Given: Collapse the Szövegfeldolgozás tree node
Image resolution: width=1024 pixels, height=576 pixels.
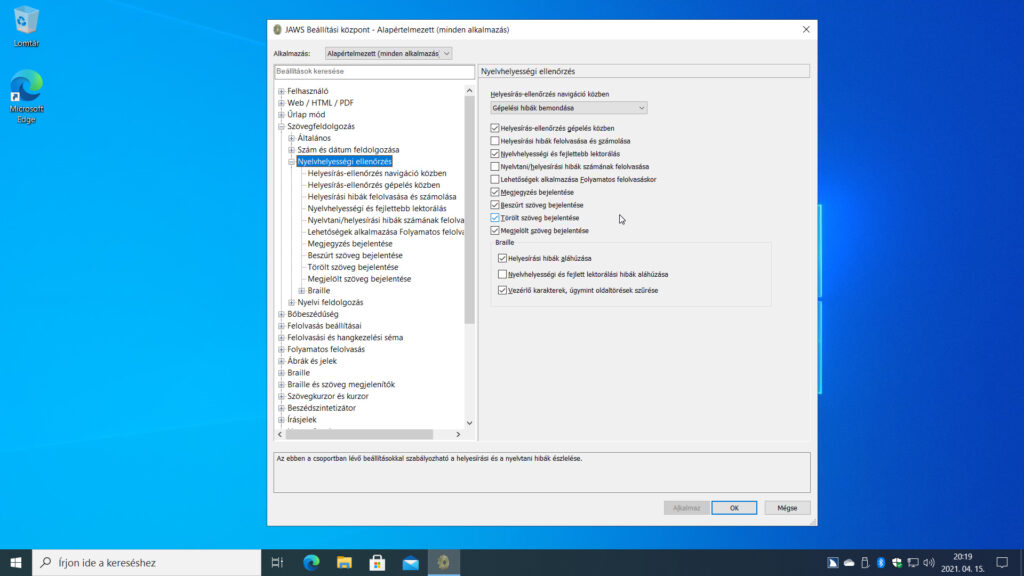Looking at the screenshot, I should [281, 127].
